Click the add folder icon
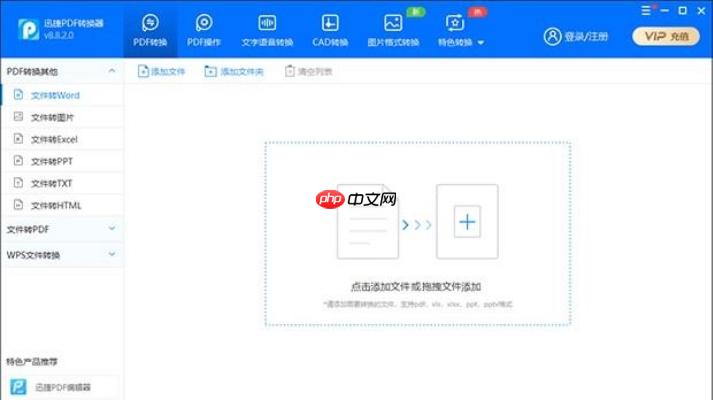The width and height of the screenshot is (713, 400). [x=210, y=71]
